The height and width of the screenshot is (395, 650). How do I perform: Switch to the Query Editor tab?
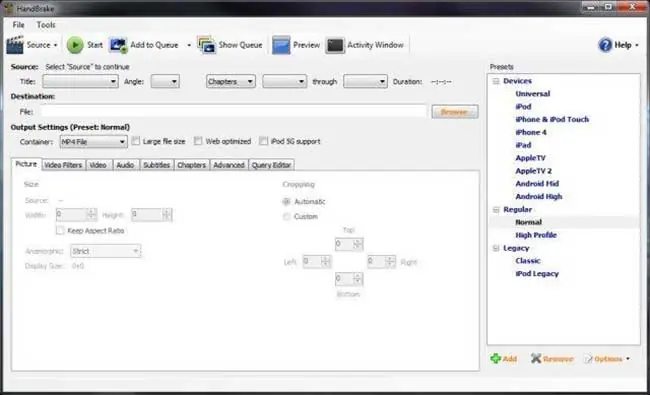point(272,165)
